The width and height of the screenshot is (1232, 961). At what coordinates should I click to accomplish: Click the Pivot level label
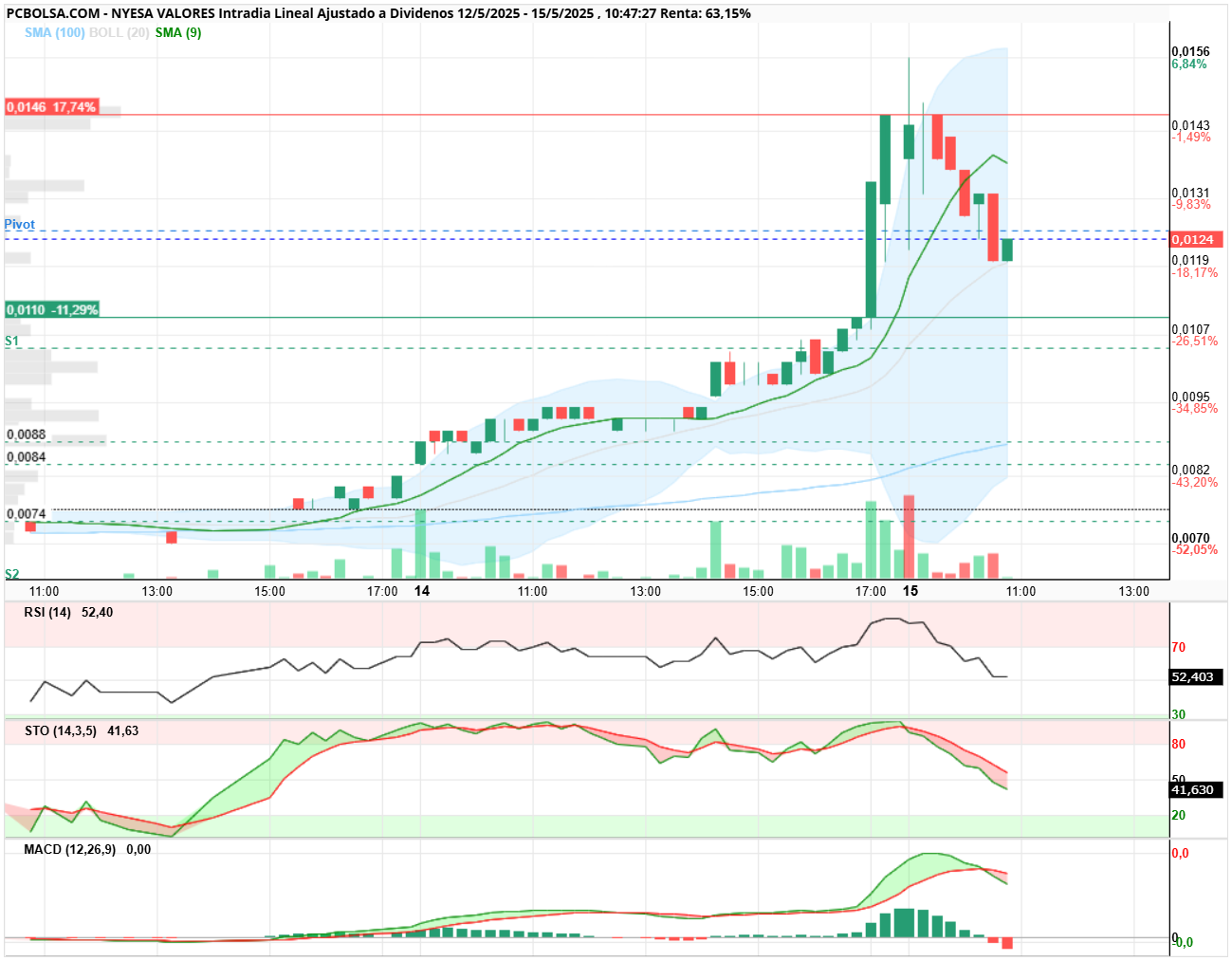[x=20, y=225]
